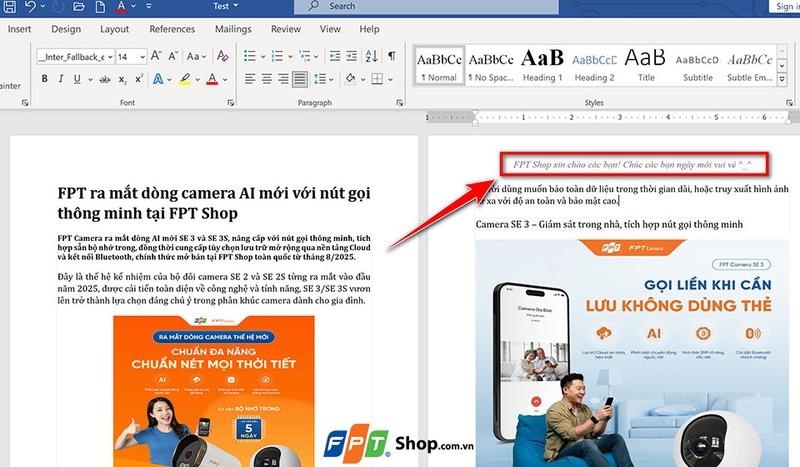Open the font size dropdown
The height and width of the screenshot is (467, 800).
(143, 57)
